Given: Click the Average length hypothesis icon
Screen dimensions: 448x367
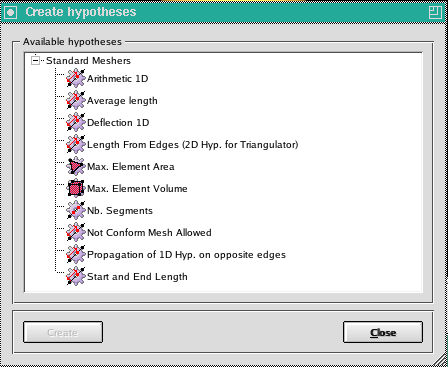Looking at the screenshot, I should pyautogui.click(x=76, y=100).
